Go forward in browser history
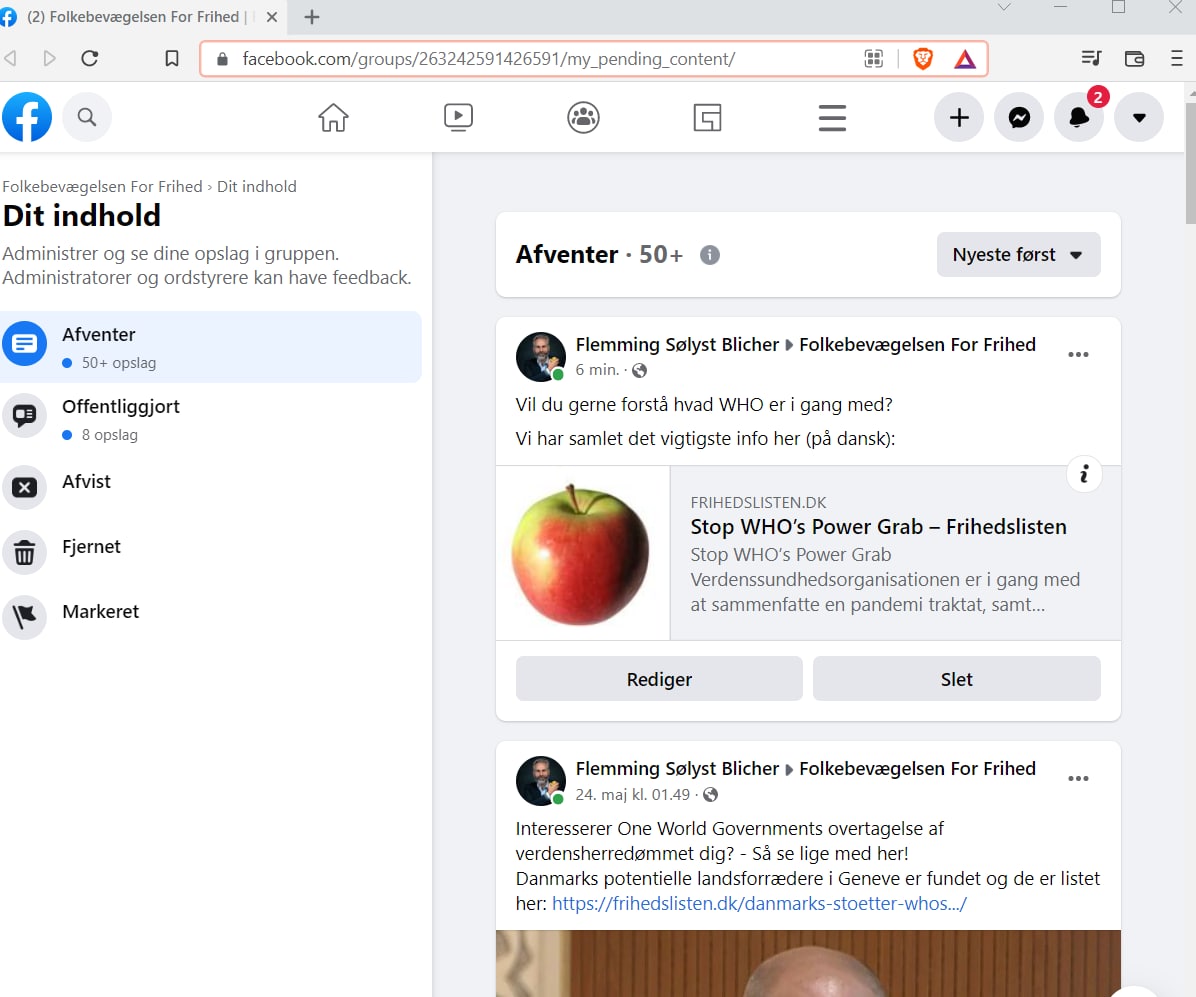Viewport: 1196px width, 997px height. [x=50, y=59]
